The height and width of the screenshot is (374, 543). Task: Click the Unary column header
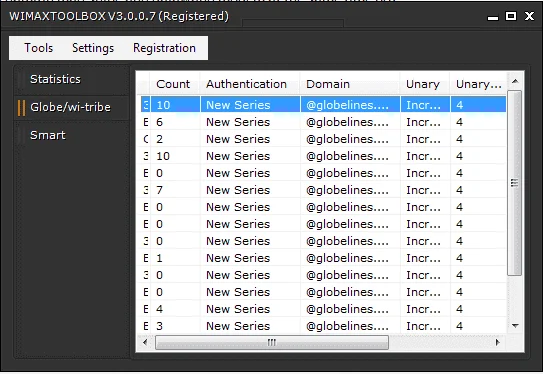tap(425, 84)
